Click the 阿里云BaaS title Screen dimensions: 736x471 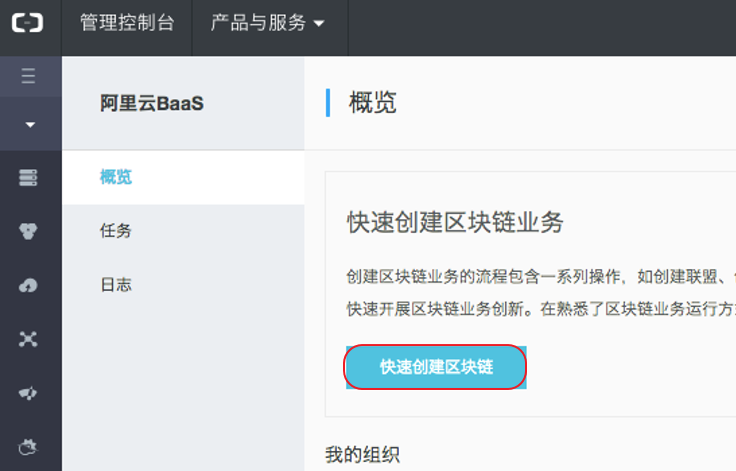(152, 103)
